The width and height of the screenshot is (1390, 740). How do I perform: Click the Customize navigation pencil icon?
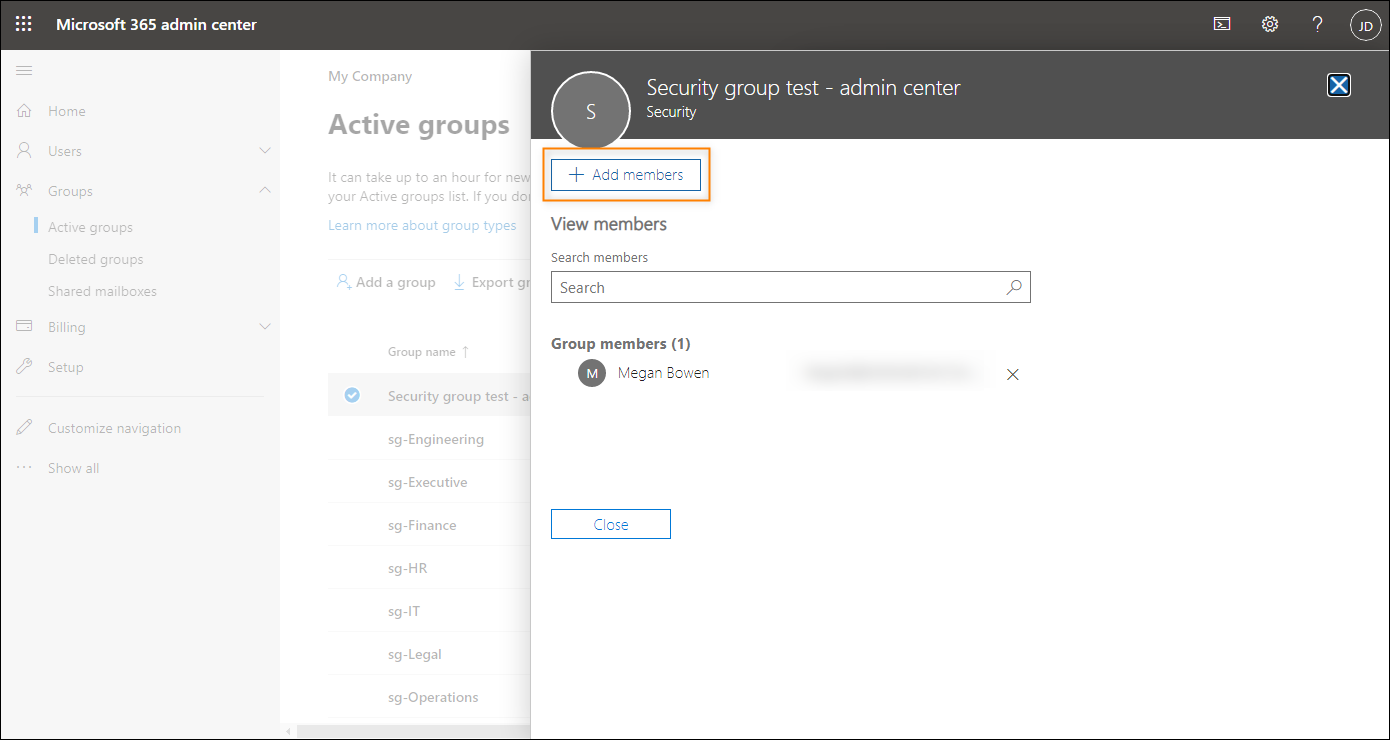[x=25, y=427]
